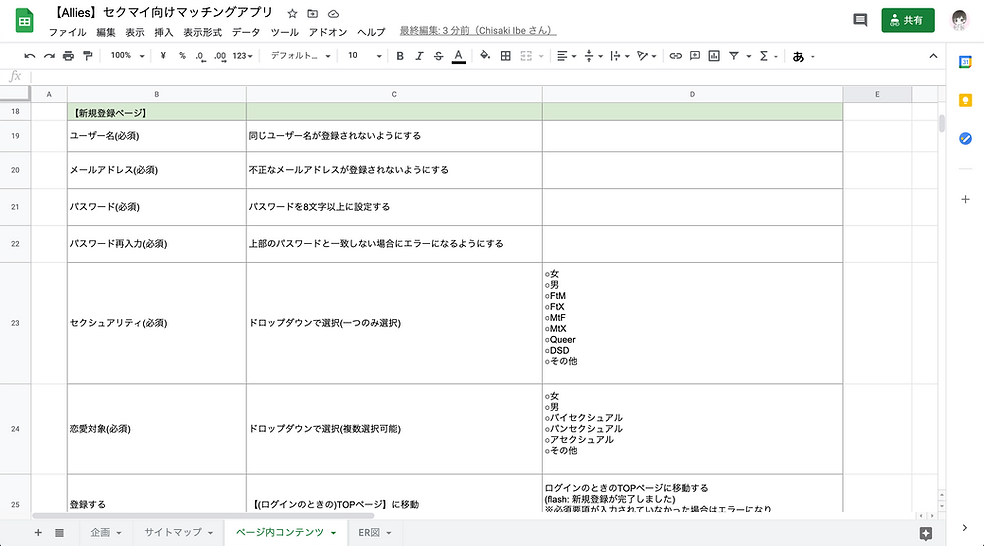Choose text color with underlined A
Viewport: 984px width, 546px height.
click(x=459, y=56)
